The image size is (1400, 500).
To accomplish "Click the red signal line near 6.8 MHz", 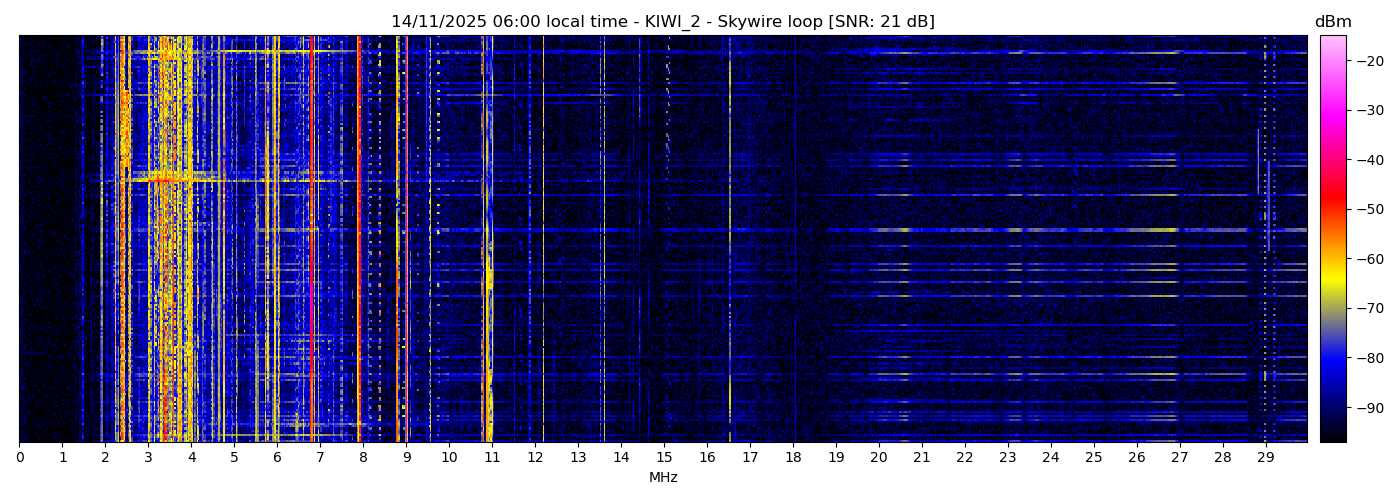I will (312, 240).
